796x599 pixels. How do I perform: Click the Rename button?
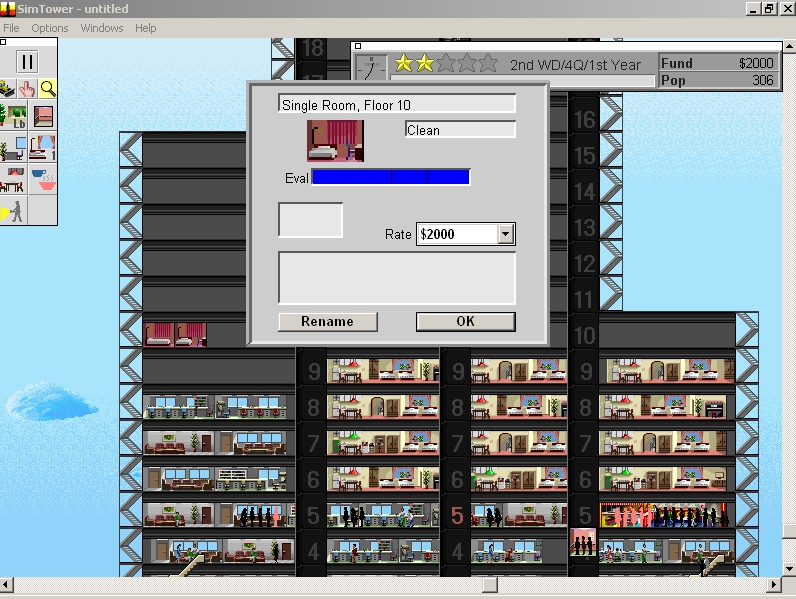[x=328, y=322]
